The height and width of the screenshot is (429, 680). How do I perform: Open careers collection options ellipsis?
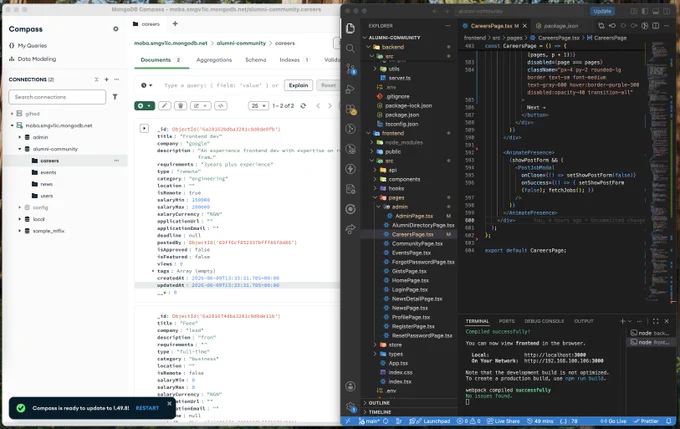116,160
